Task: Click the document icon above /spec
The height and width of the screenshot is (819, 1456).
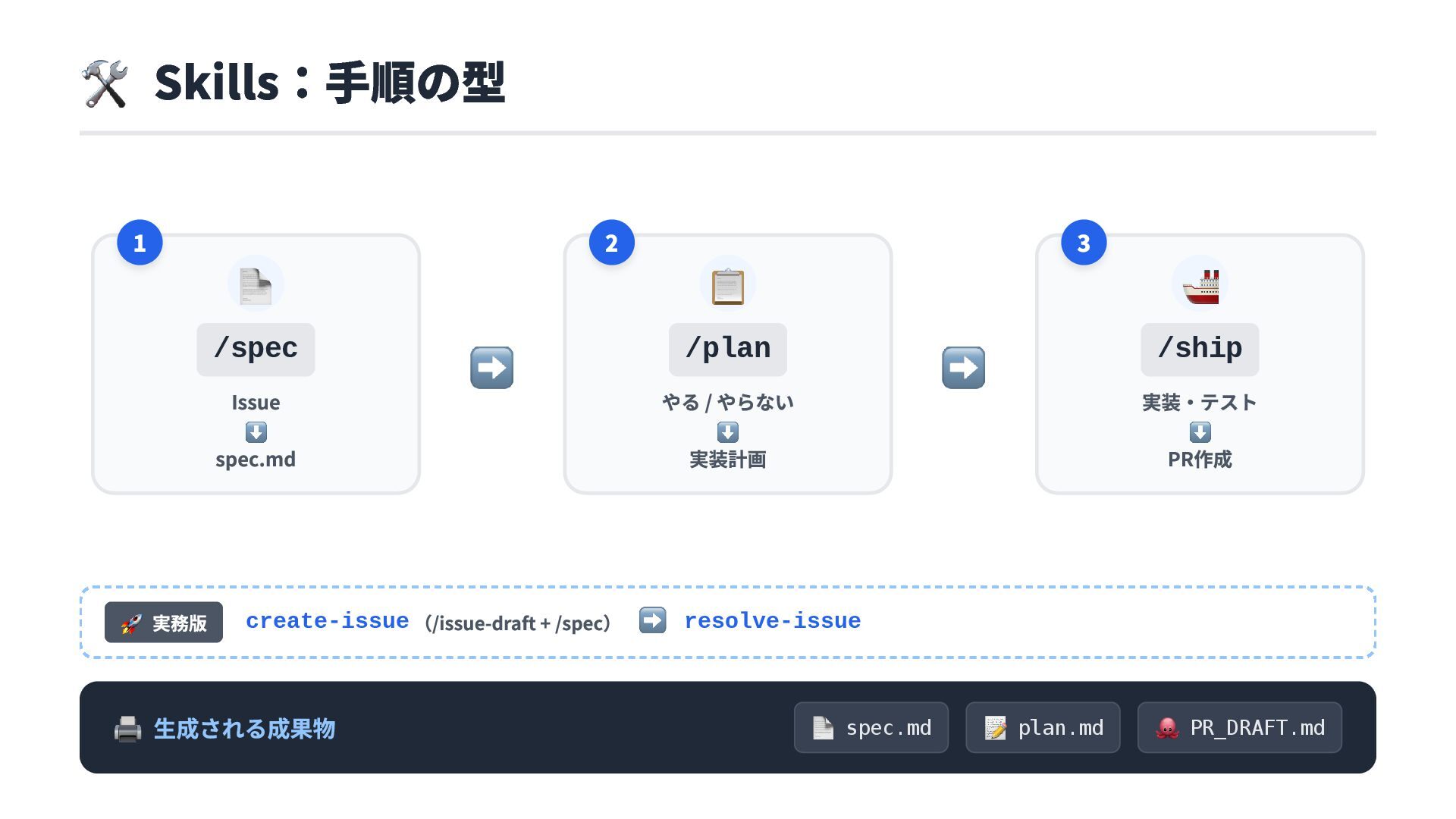Action: click(256, 285)
